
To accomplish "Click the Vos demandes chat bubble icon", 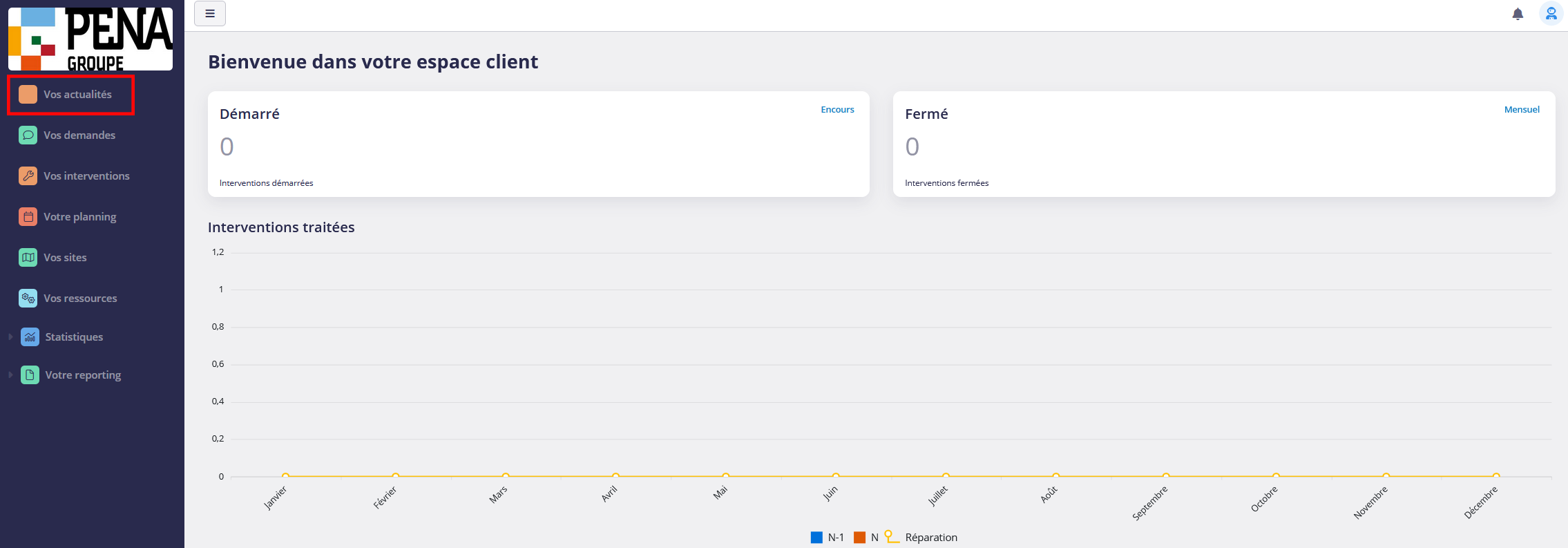I will pyautogui.click(x=28, y=135).
